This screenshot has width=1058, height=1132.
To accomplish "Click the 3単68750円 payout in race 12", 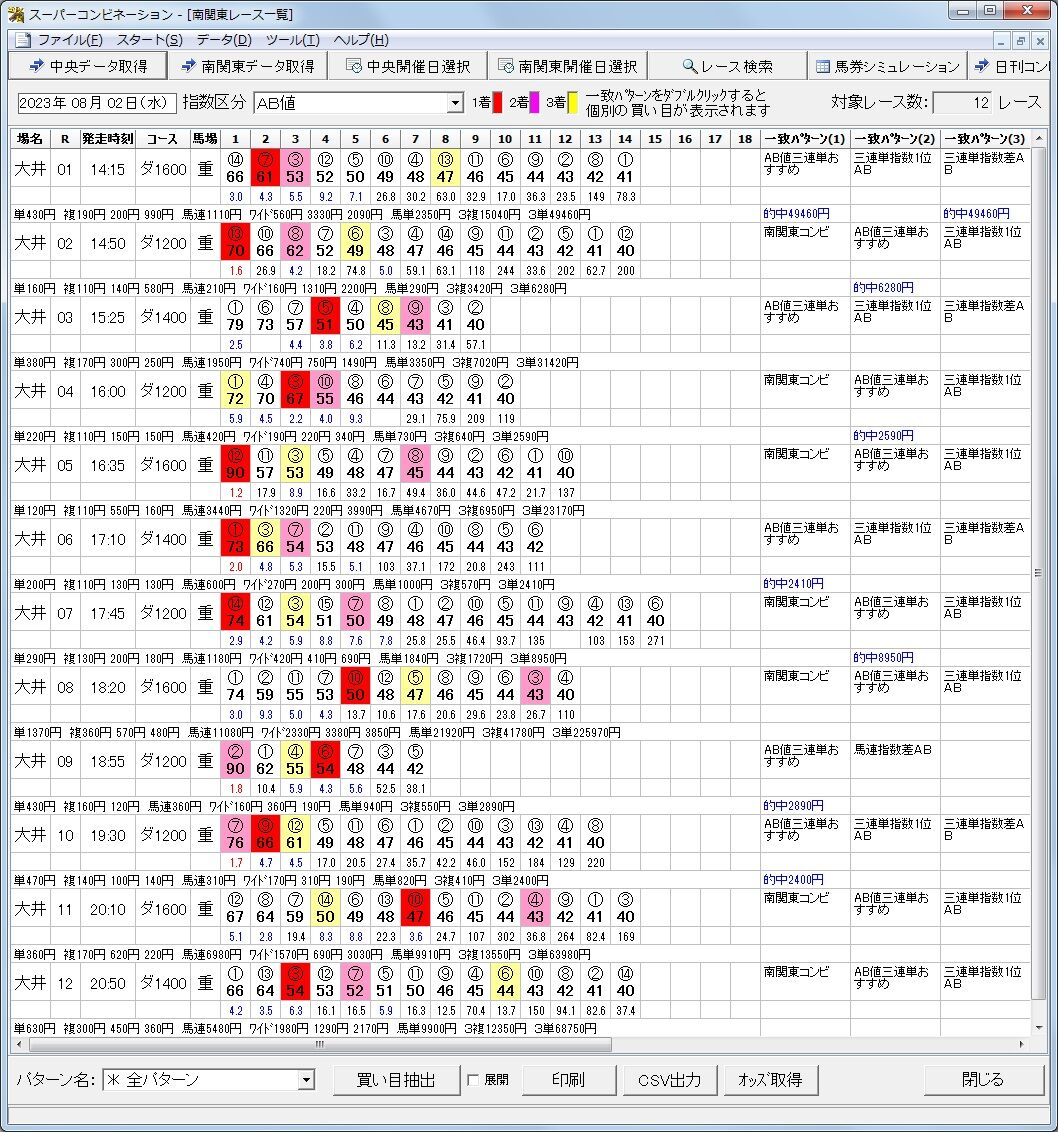I will click(x=565, y=1028).
